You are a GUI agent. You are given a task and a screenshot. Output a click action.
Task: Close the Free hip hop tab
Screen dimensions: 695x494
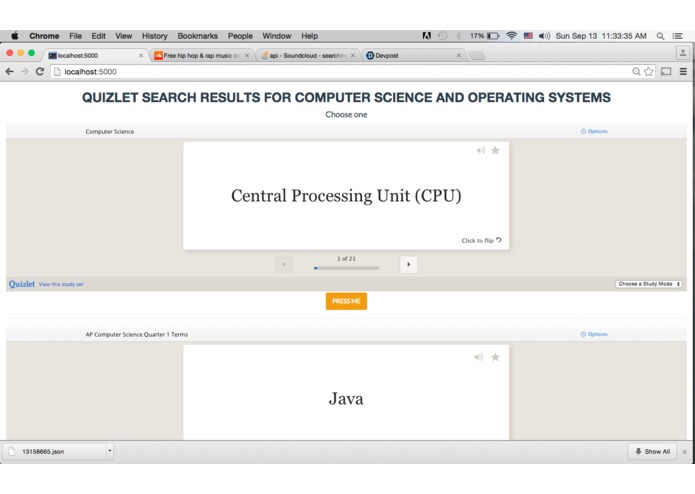[x=247, y=55]
